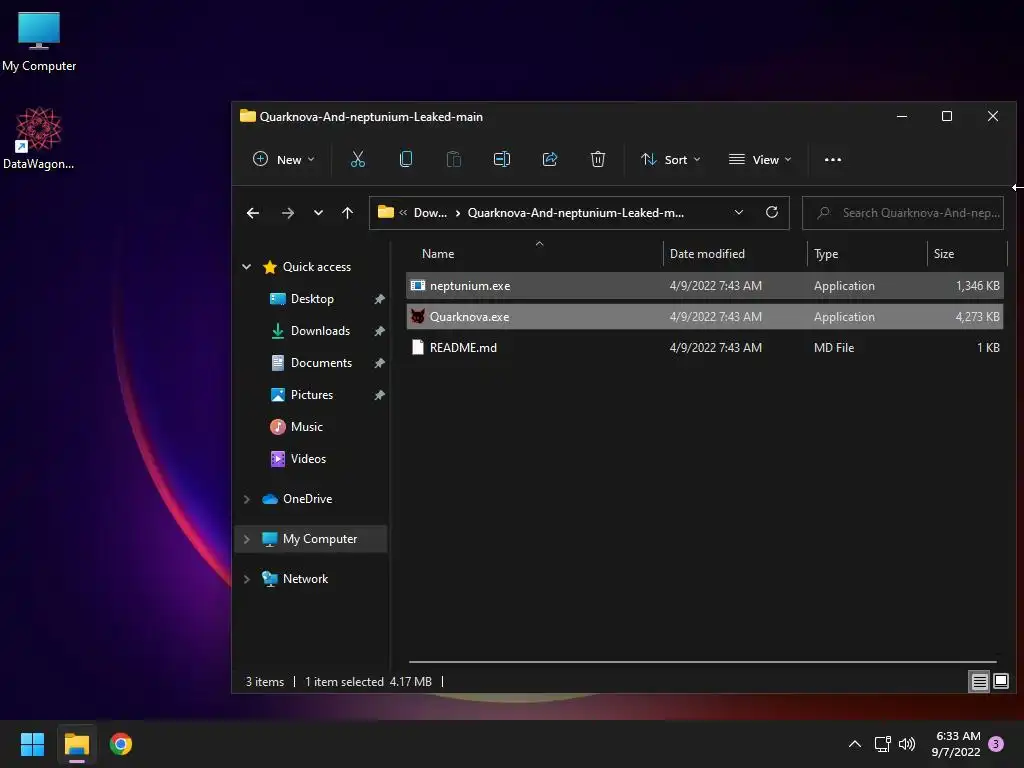Click the horizontal scrollbar in file list
Image resolution: width=1024 pixels, height=768 pixels.
tap(702, 662)
